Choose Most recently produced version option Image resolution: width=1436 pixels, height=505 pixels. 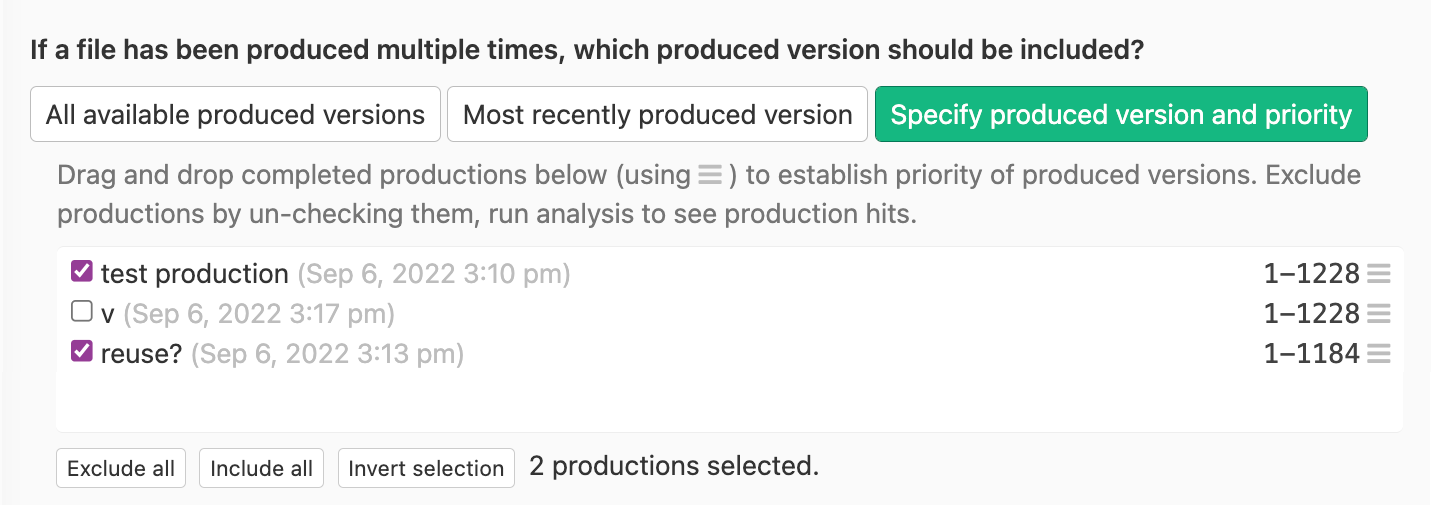tap(657, 115)
